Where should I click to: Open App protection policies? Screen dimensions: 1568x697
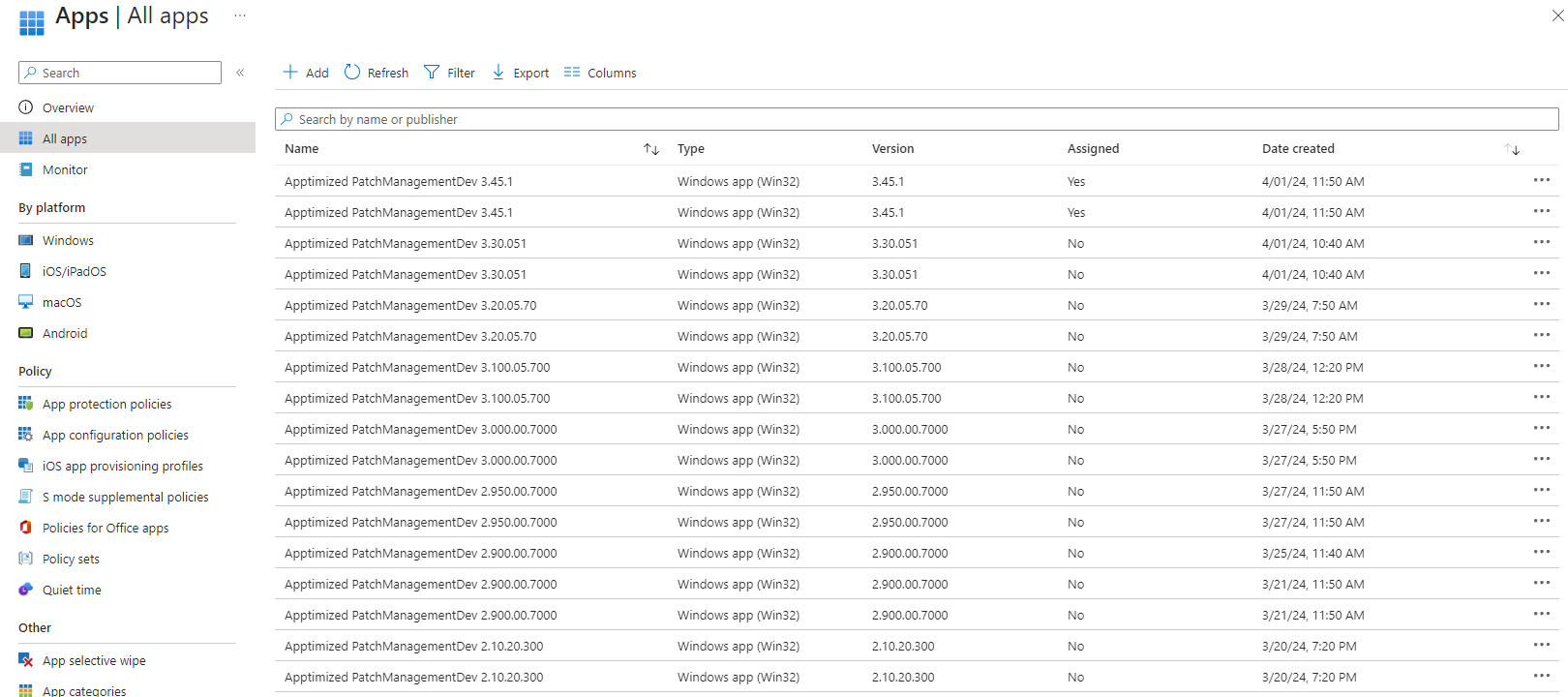106,404
